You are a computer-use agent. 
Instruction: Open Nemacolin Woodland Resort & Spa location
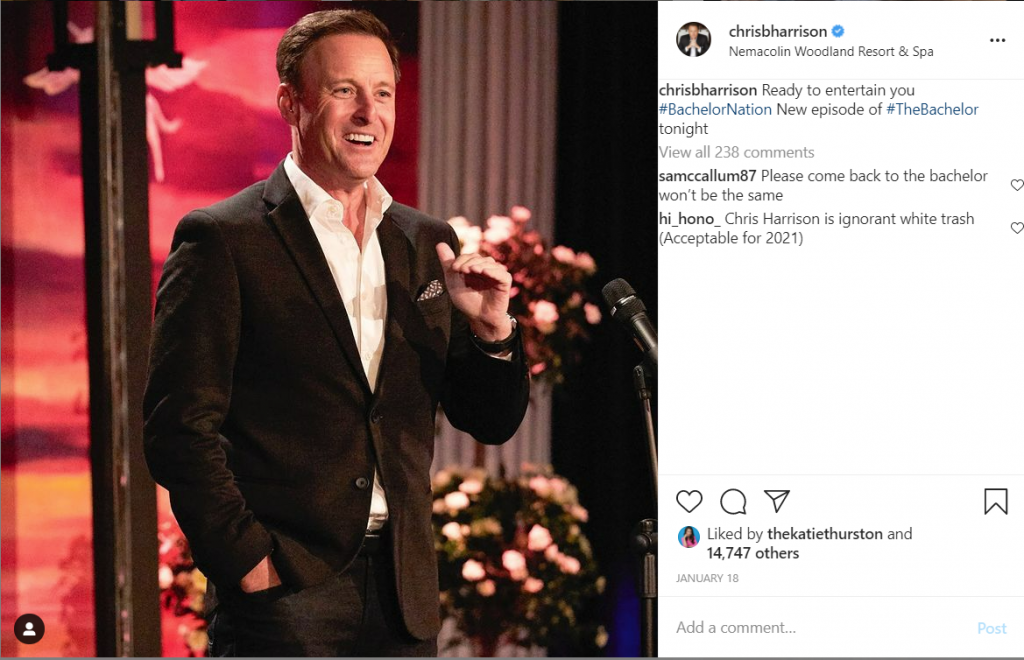[831, 51]
